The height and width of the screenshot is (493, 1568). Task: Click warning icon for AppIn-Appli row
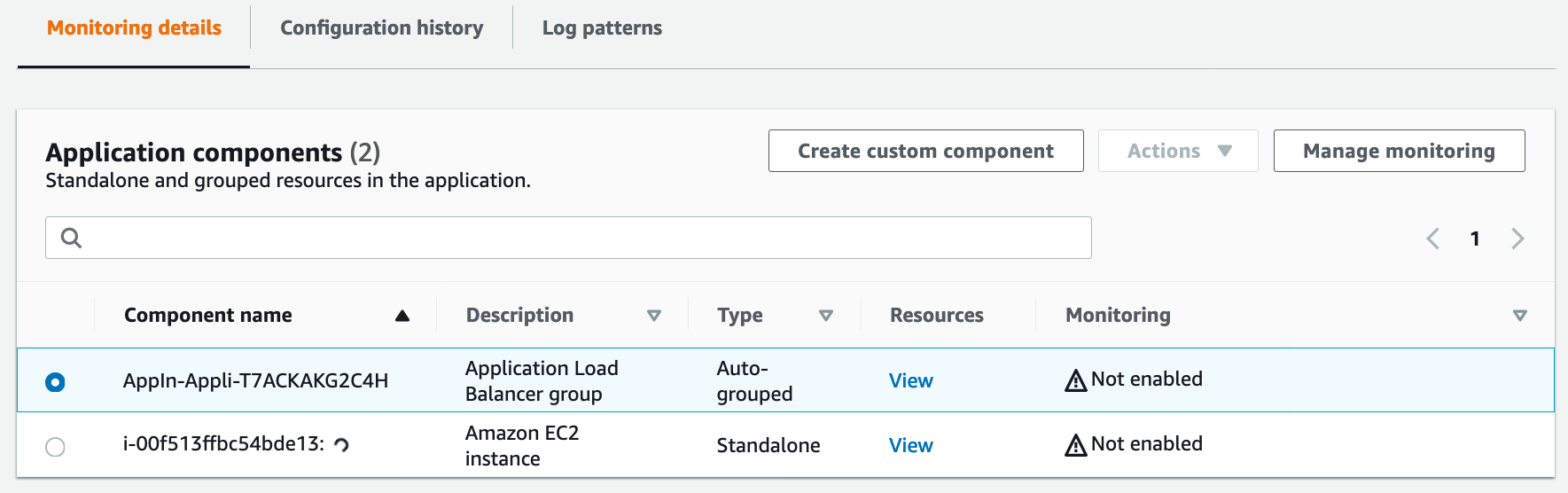[x=1075, y=380]
